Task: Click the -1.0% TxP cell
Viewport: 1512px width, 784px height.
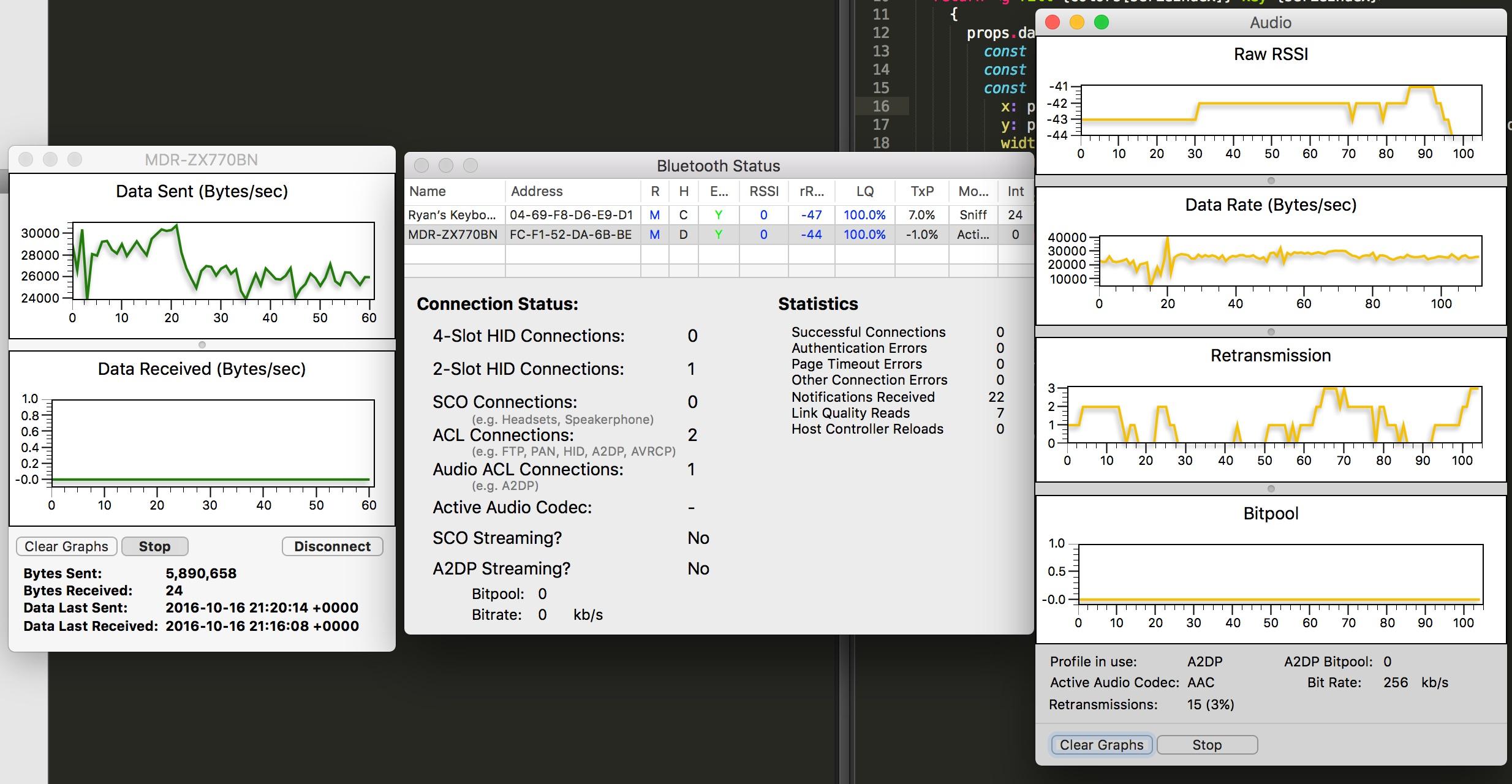Action: tap(922, 235)
